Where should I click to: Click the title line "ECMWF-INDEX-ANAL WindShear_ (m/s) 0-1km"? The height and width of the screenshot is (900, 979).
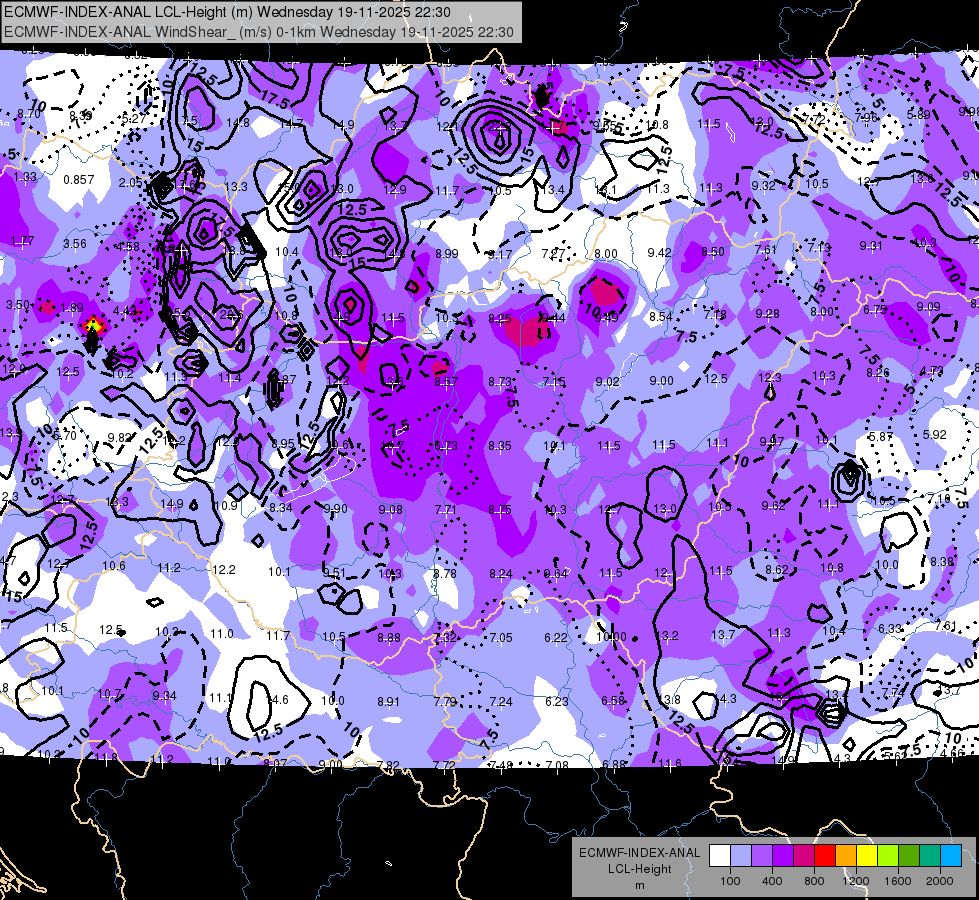coord(160,32)
